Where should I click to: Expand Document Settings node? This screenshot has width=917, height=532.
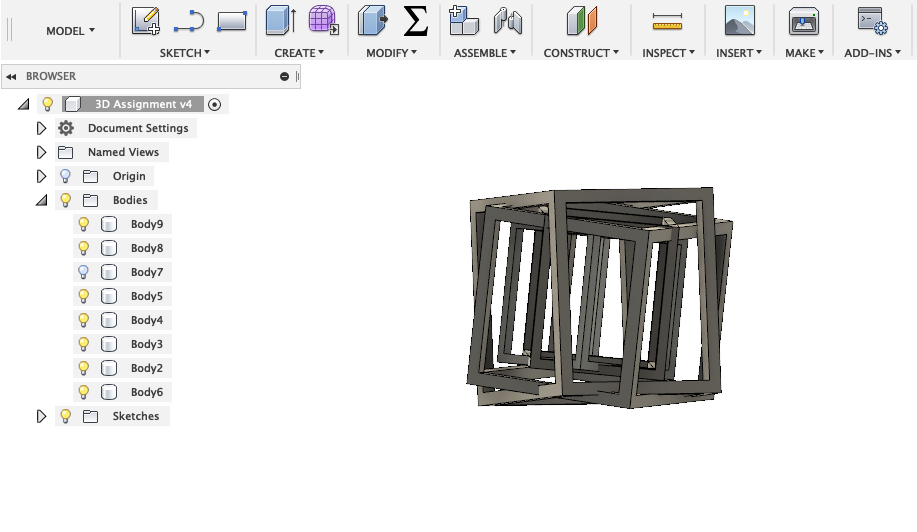tap(41, 128)
